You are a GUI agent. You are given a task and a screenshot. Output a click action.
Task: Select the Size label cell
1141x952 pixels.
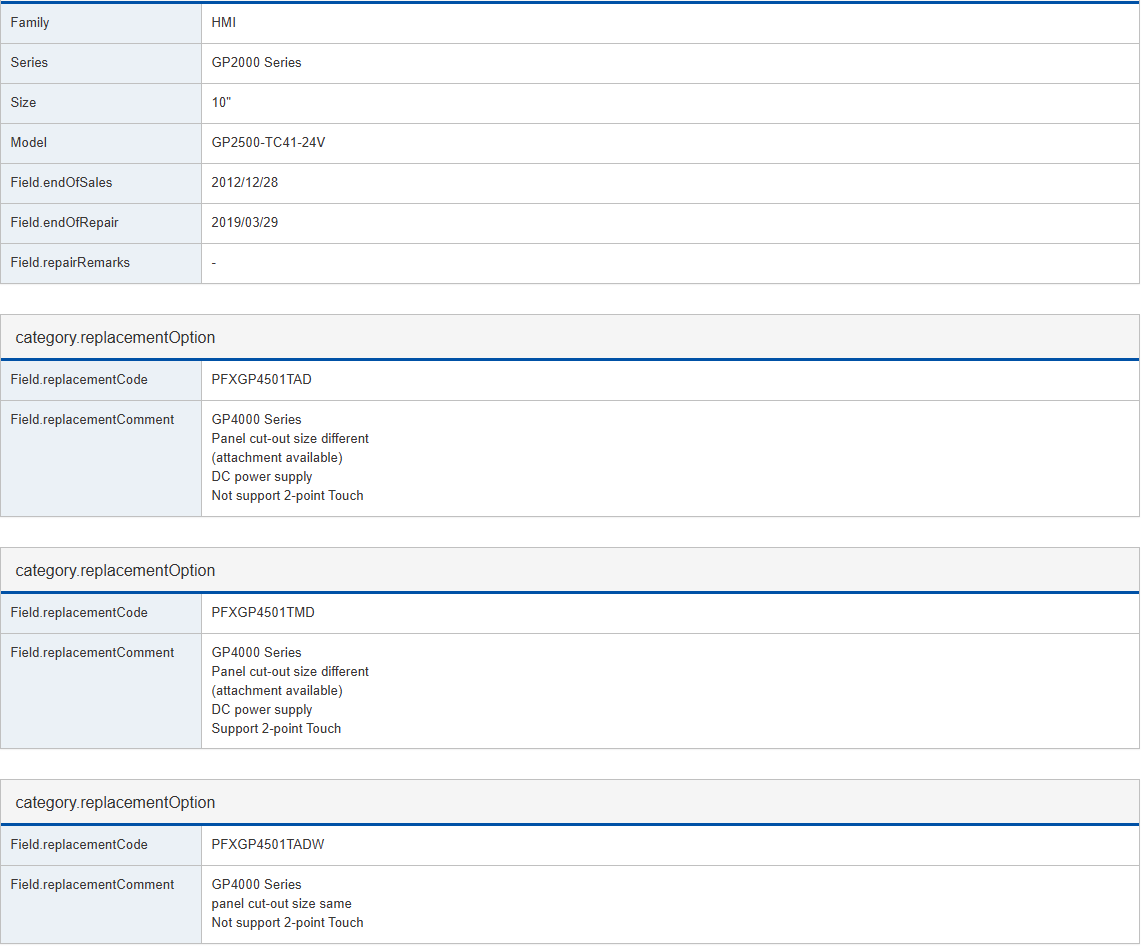pyautogui.click(x=101, y=103)
